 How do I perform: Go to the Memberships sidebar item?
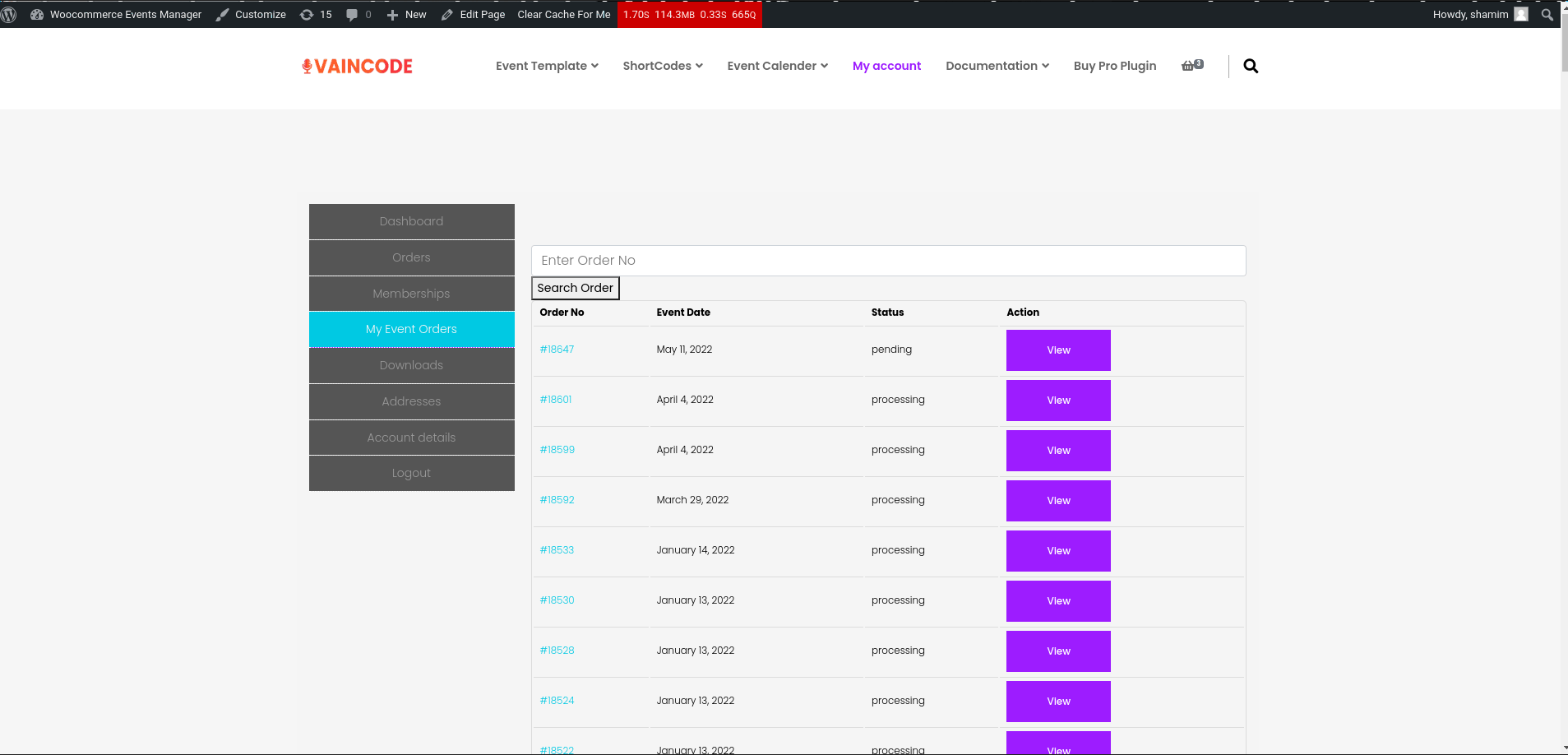click(x=411, y=294)
